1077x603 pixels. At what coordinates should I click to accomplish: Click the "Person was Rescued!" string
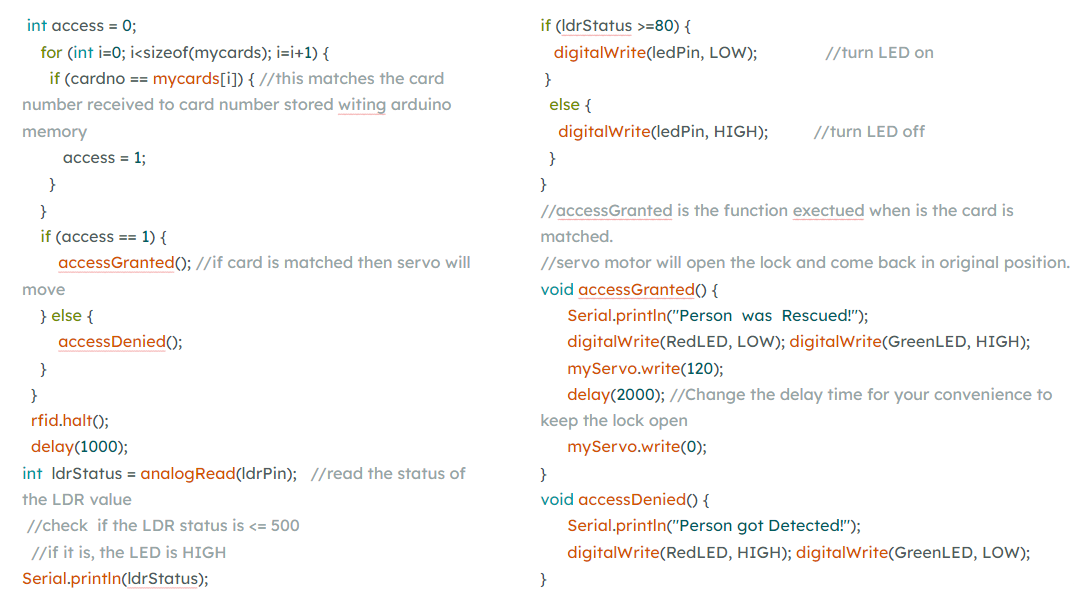point(765,316)
